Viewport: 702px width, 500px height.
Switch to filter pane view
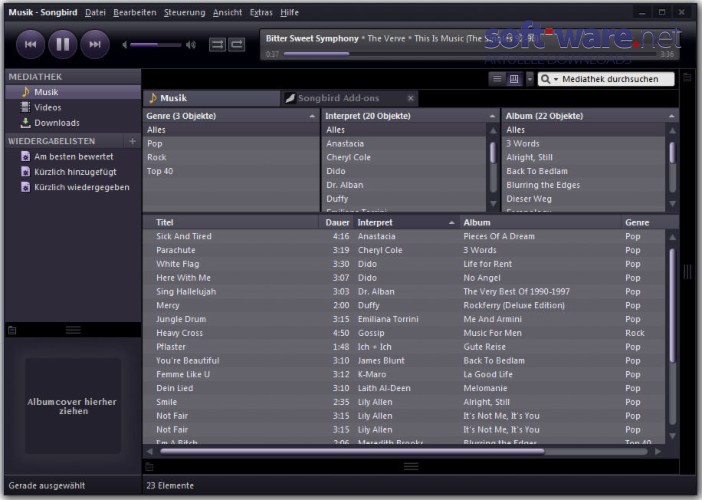[514, 79]
